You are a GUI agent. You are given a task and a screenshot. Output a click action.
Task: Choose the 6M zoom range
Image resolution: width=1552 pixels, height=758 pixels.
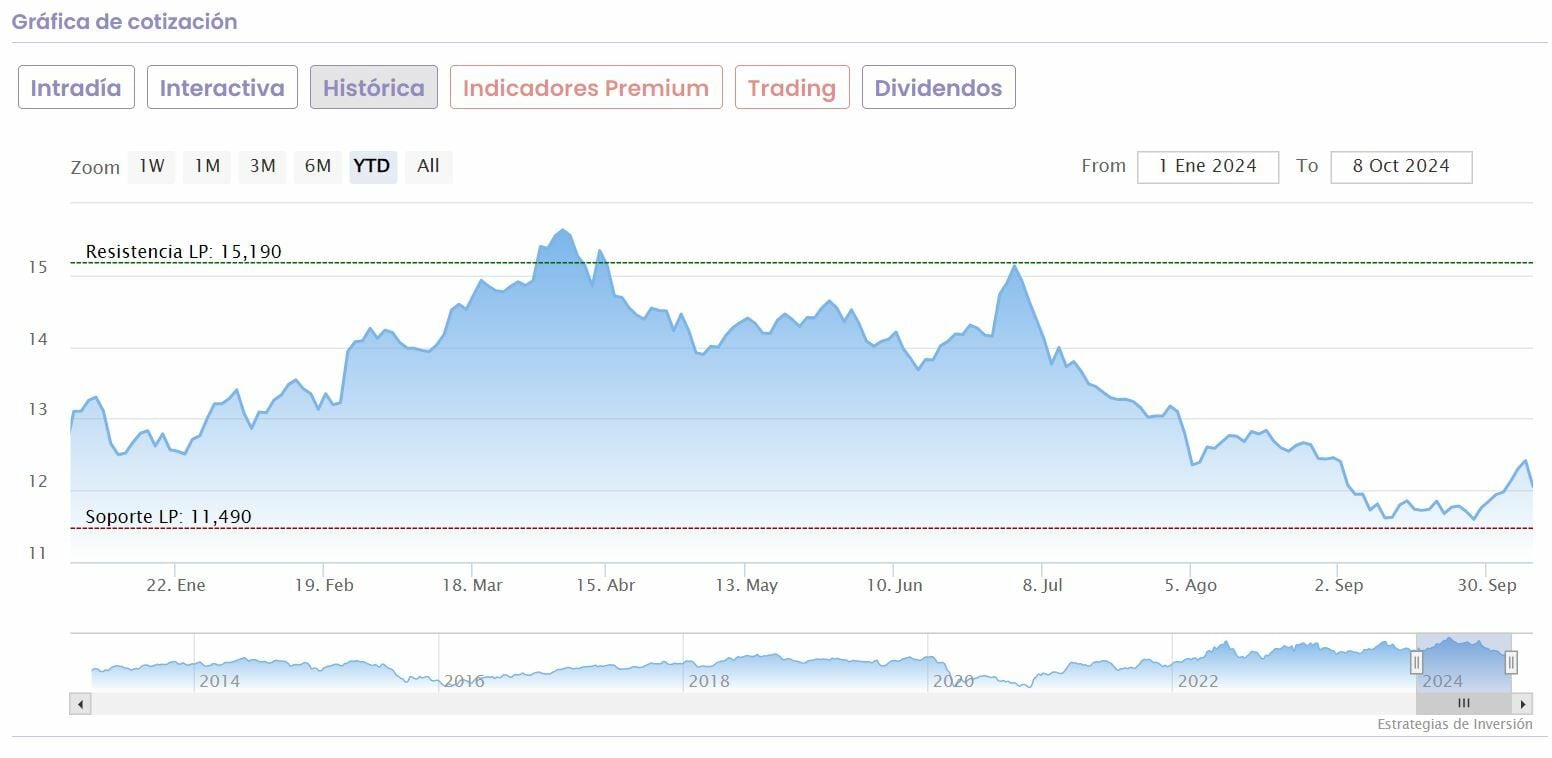pyautogui.click(x=318, y=167)
